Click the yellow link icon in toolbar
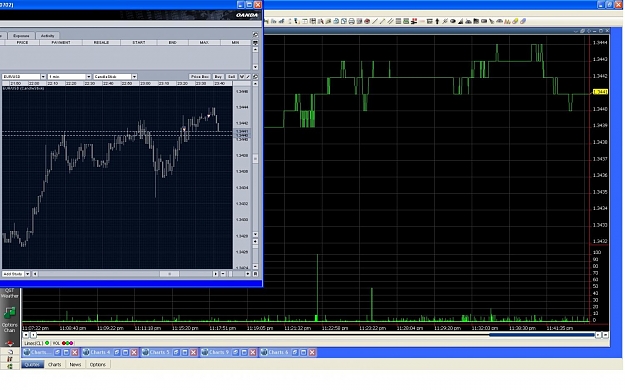The height and width of the screenshot is (390, 625). [x=515, y=21]
